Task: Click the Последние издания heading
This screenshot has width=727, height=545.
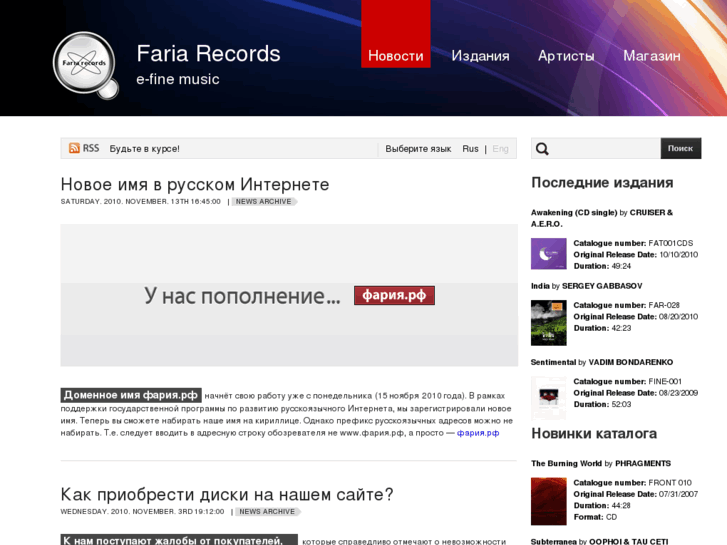Action: pos(602,183)
